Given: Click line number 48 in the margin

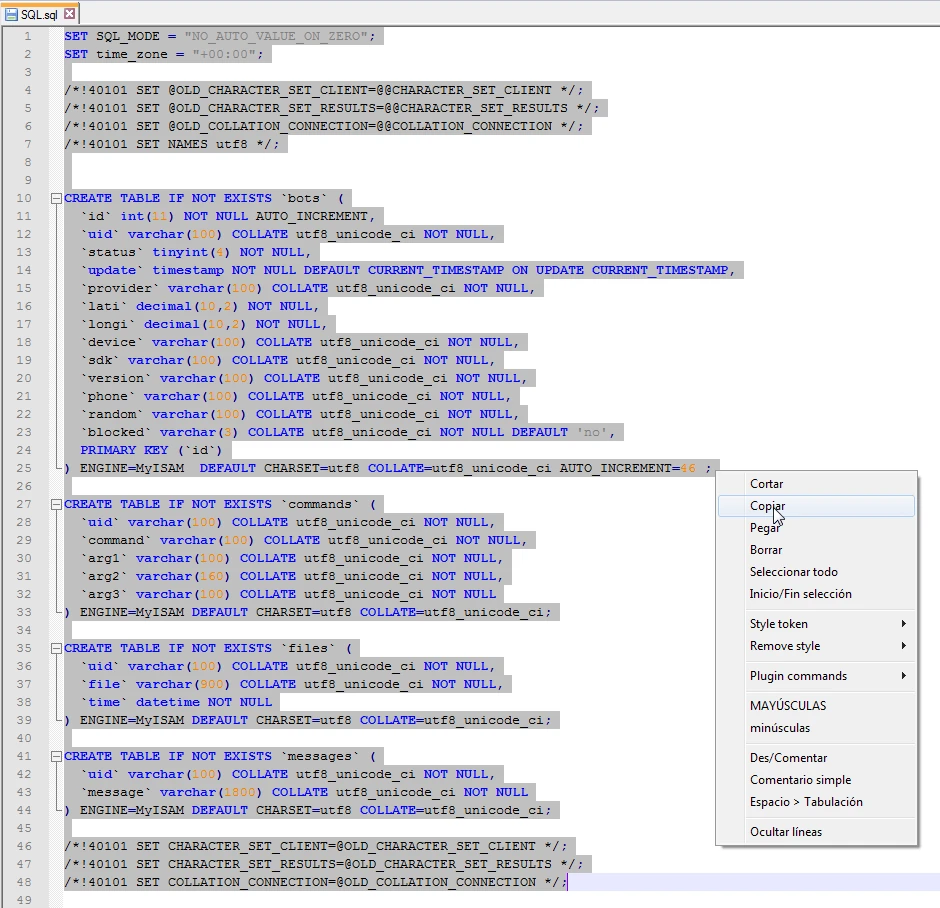Looking at the screenshot, I should pyautogui.click(x=24, y=883).
